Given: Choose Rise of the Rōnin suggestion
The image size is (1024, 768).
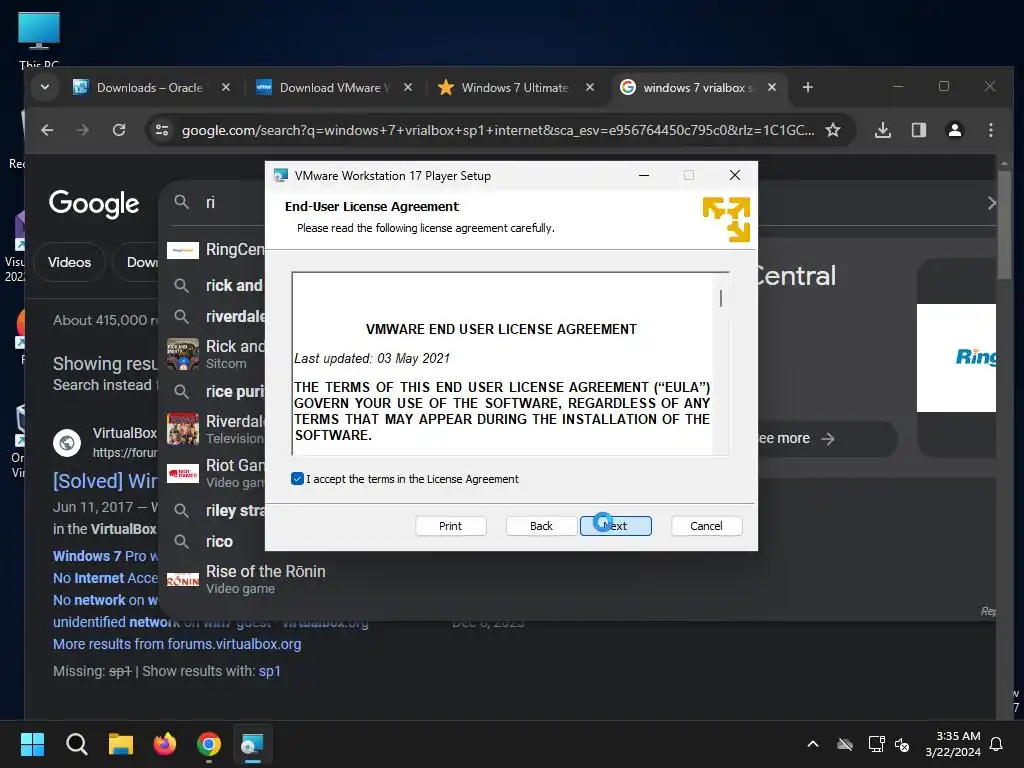Looking at the screenshot, I should (248, 579).
